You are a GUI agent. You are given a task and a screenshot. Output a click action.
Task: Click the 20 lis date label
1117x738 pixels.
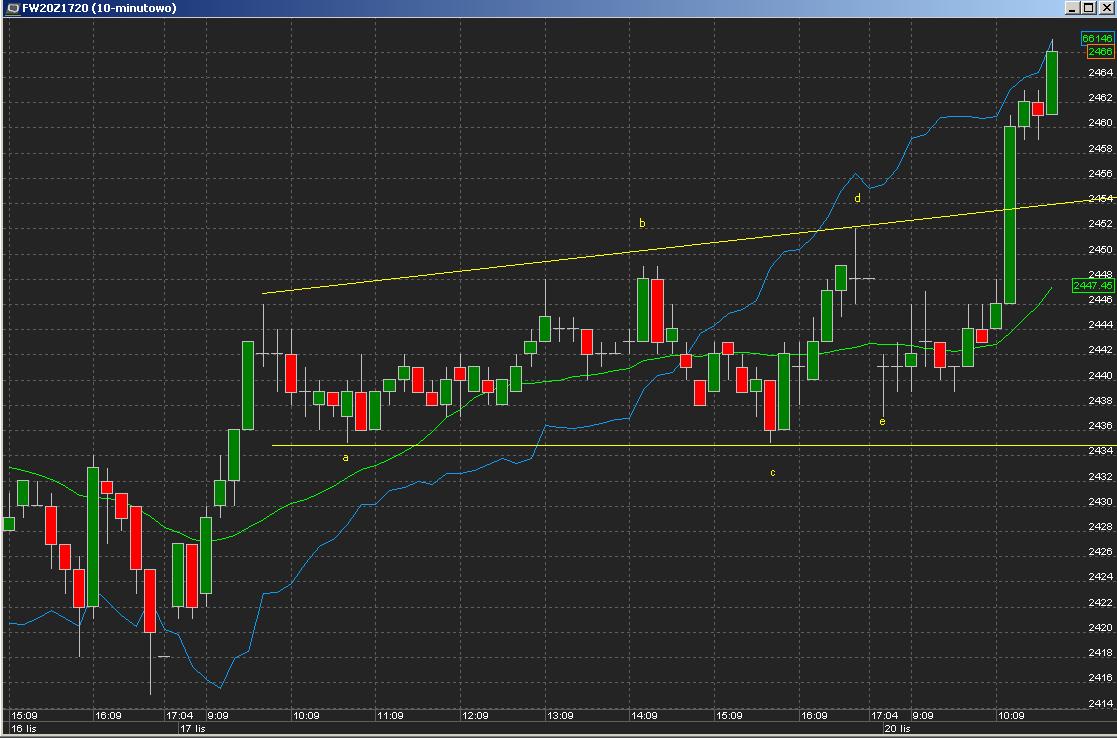pos(897,728)
